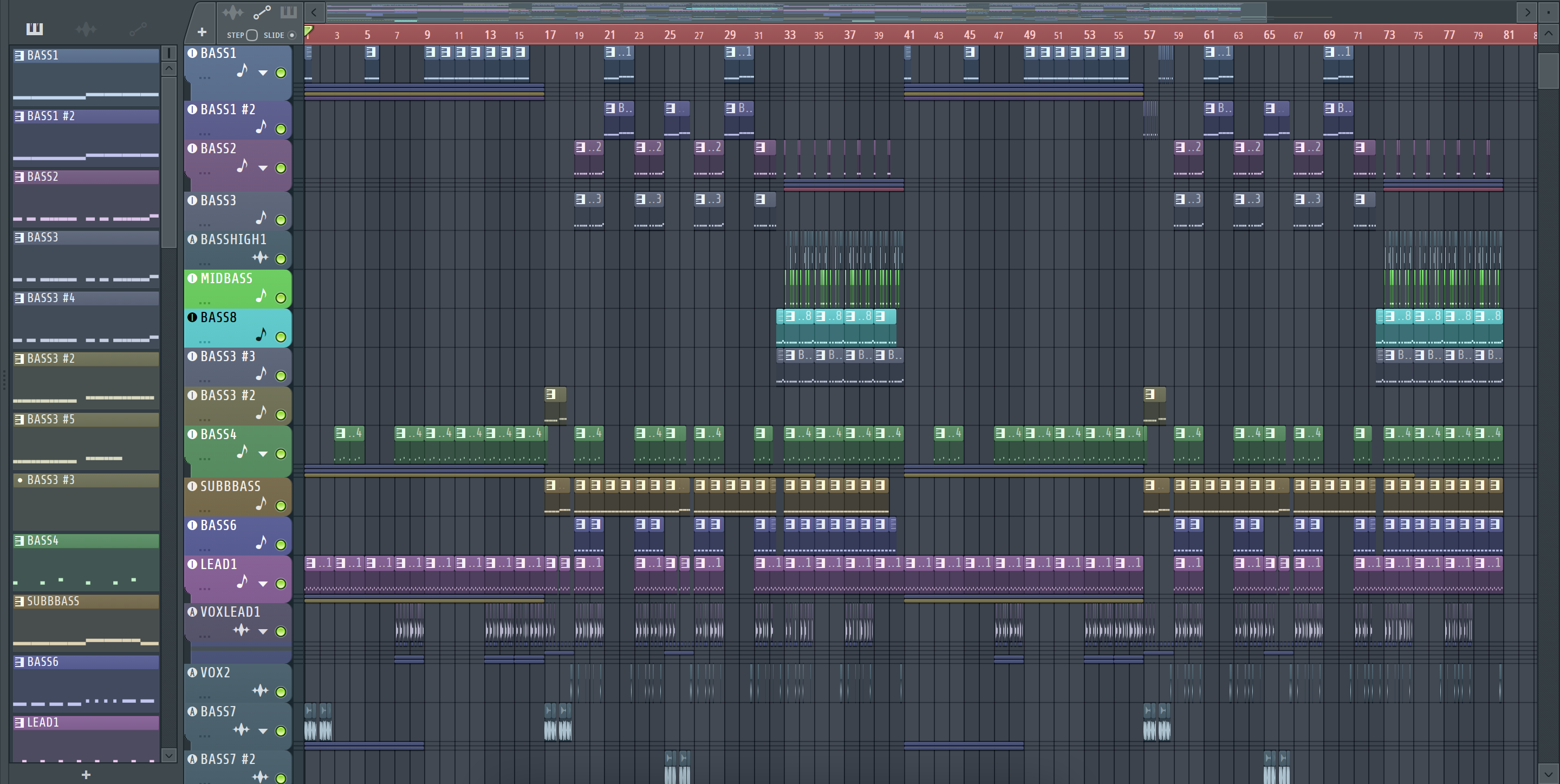Click the green playhead marker at bar 1
The image size is (1560, 784).
tap(308, 31)
